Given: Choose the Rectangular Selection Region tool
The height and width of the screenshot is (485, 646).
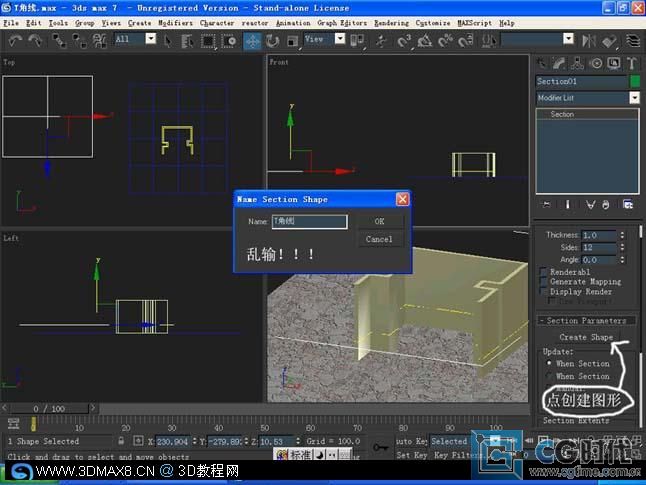Looking at the screenshot, I should coord(208,41).
